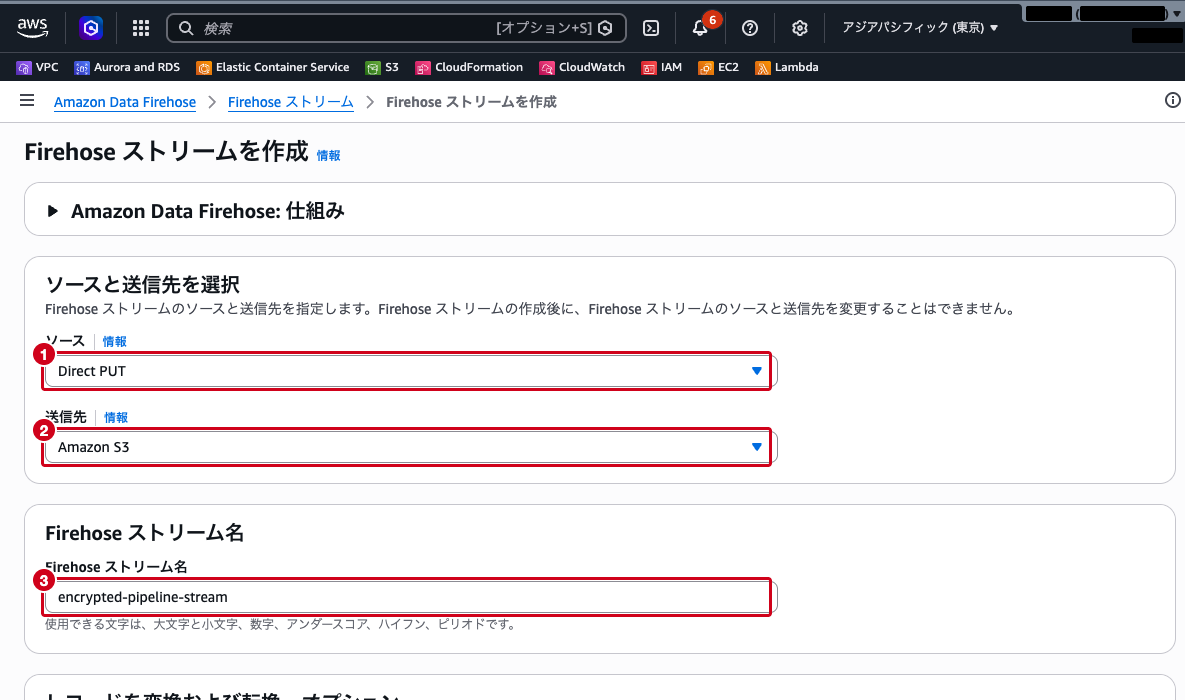
Task: Click 情報 link beside ソース label
Action: click(x=114, y=342)
